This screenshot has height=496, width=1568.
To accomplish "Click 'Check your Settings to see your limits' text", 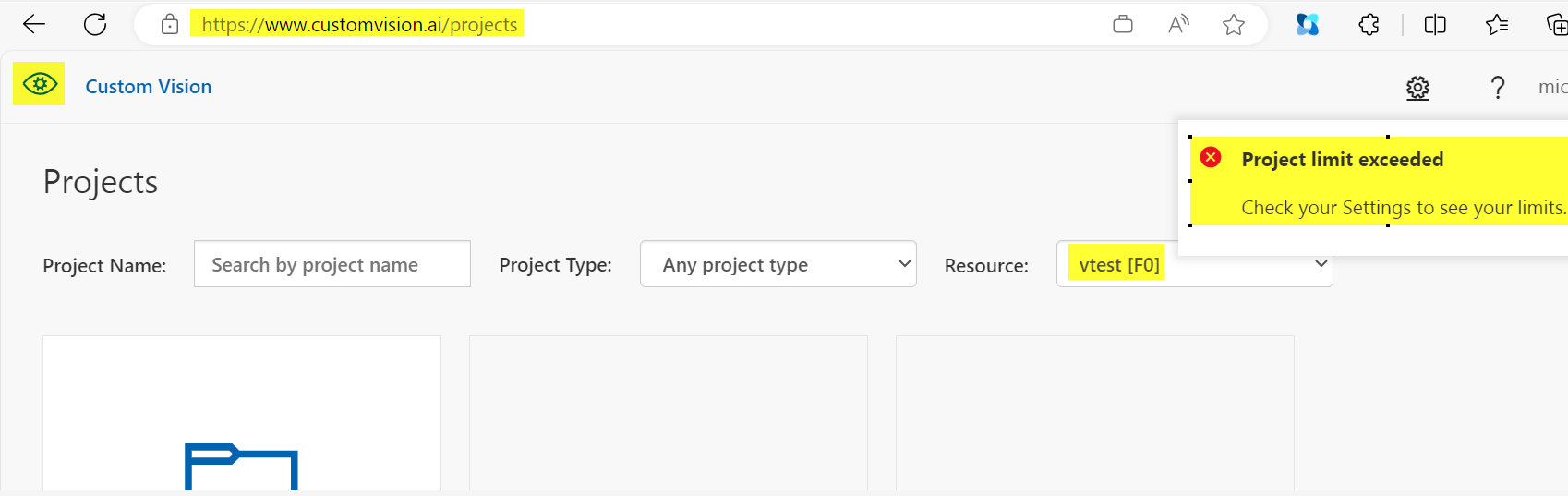I will point(1404,208).
